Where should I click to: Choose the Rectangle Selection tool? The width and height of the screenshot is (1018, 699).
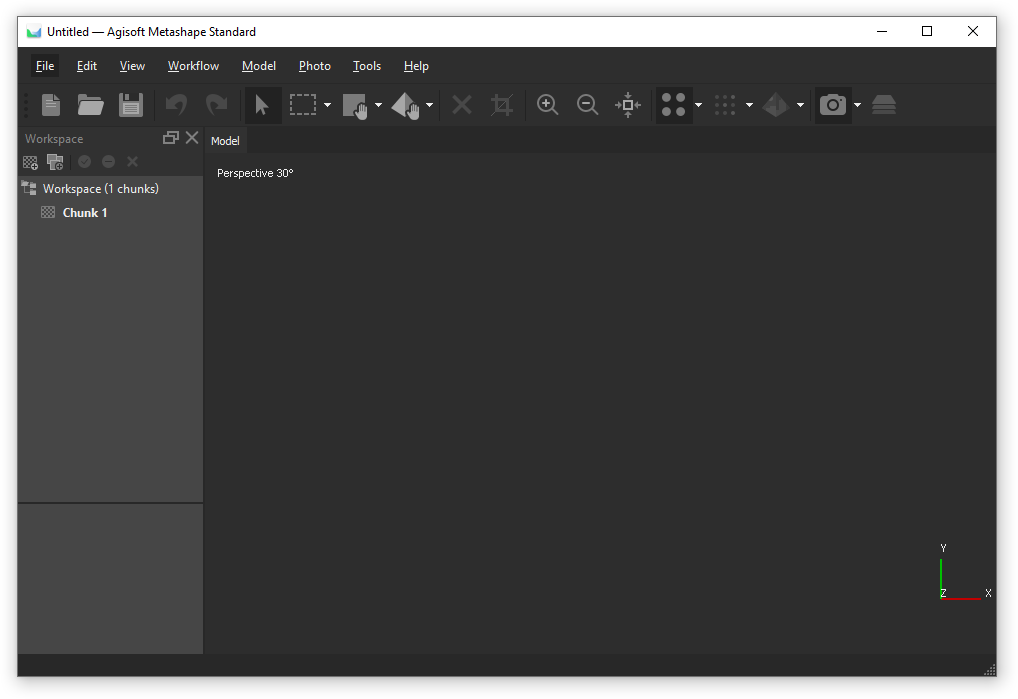pyautogui.click(x=303, y=104)
